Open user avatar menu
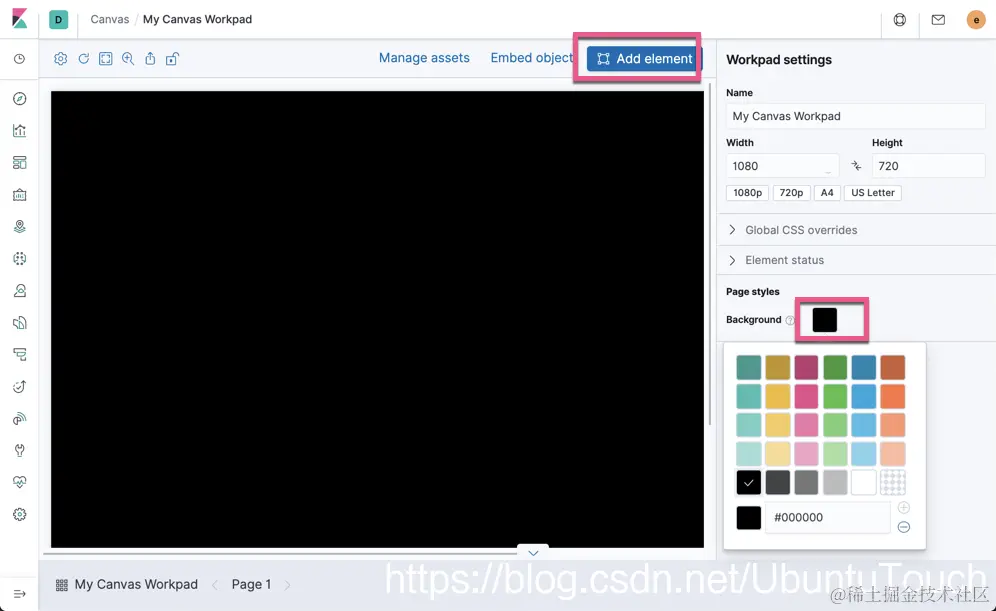Image resolution: width=996 pixels, height=611 pixels. tap(976, 20)
